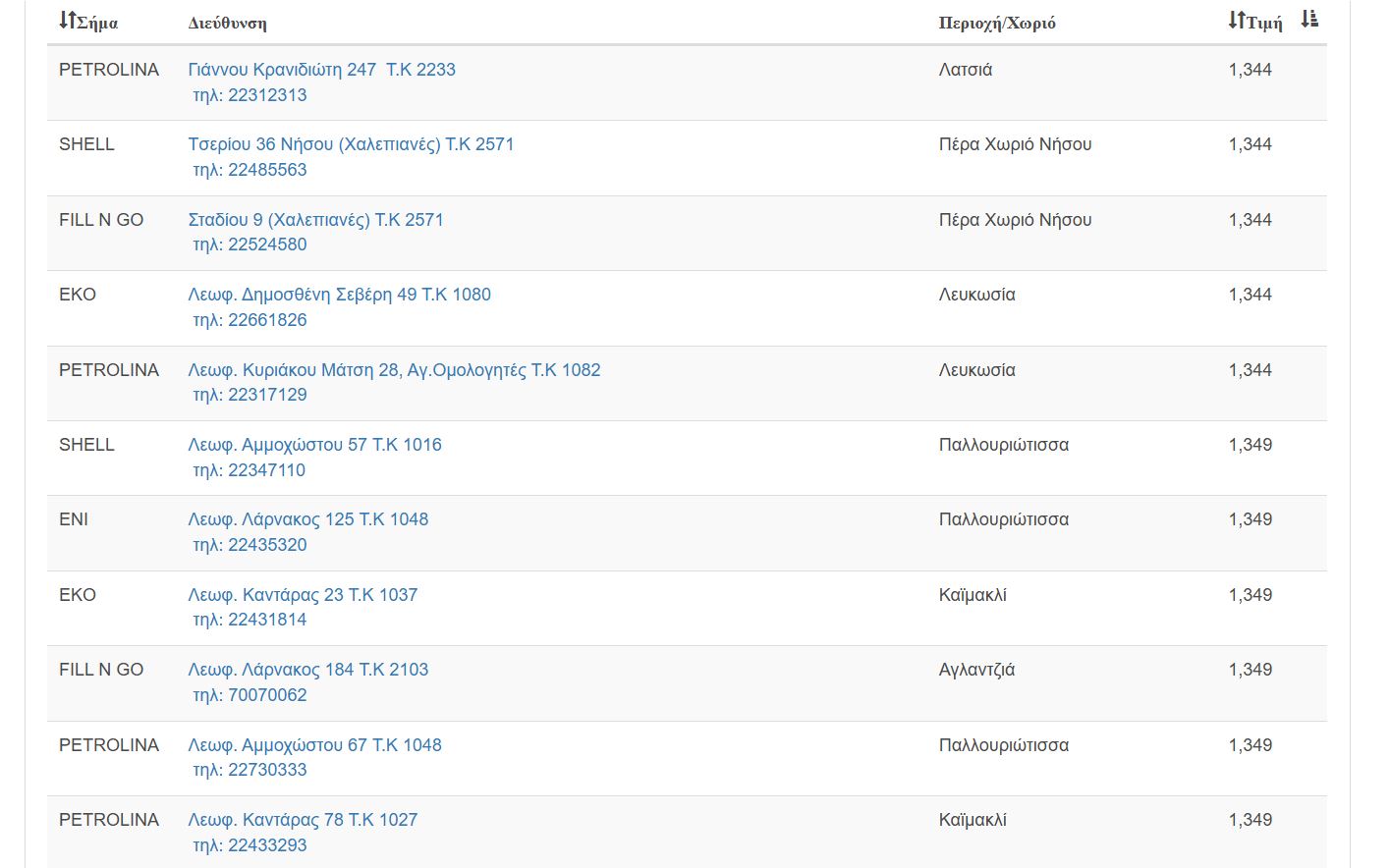Sort table by Σήμα column icon

coord(67,21)
